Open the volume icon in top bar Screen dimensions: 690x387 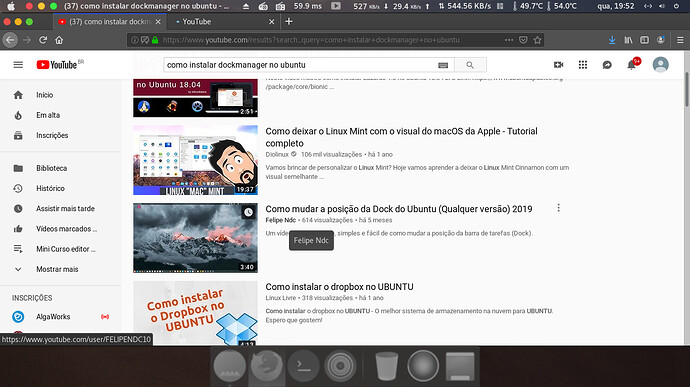[661, 6]
